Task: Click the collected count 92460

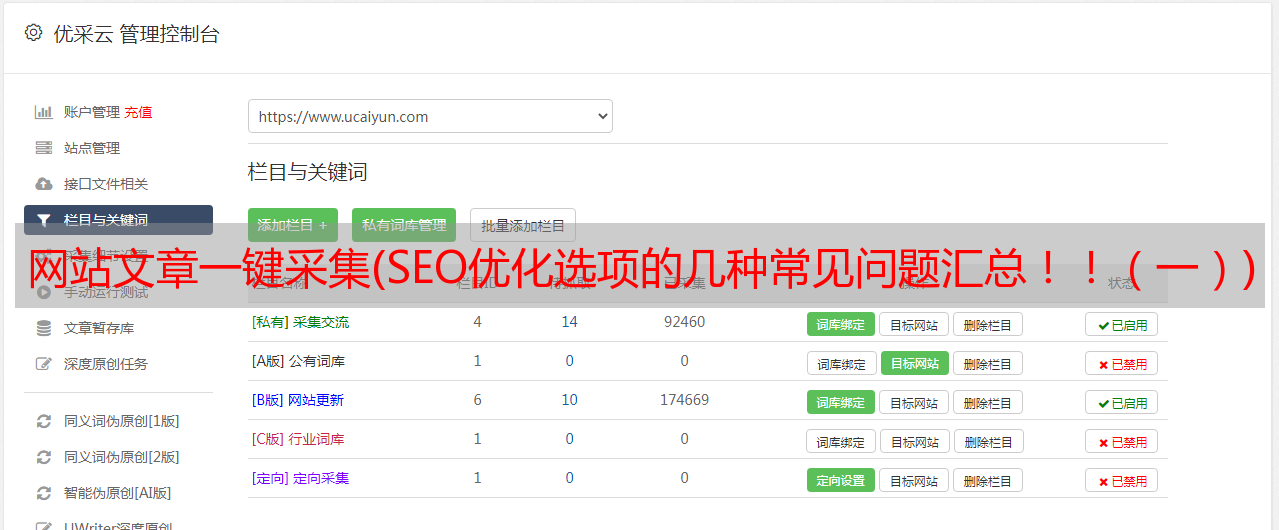Action: (684, 322)
